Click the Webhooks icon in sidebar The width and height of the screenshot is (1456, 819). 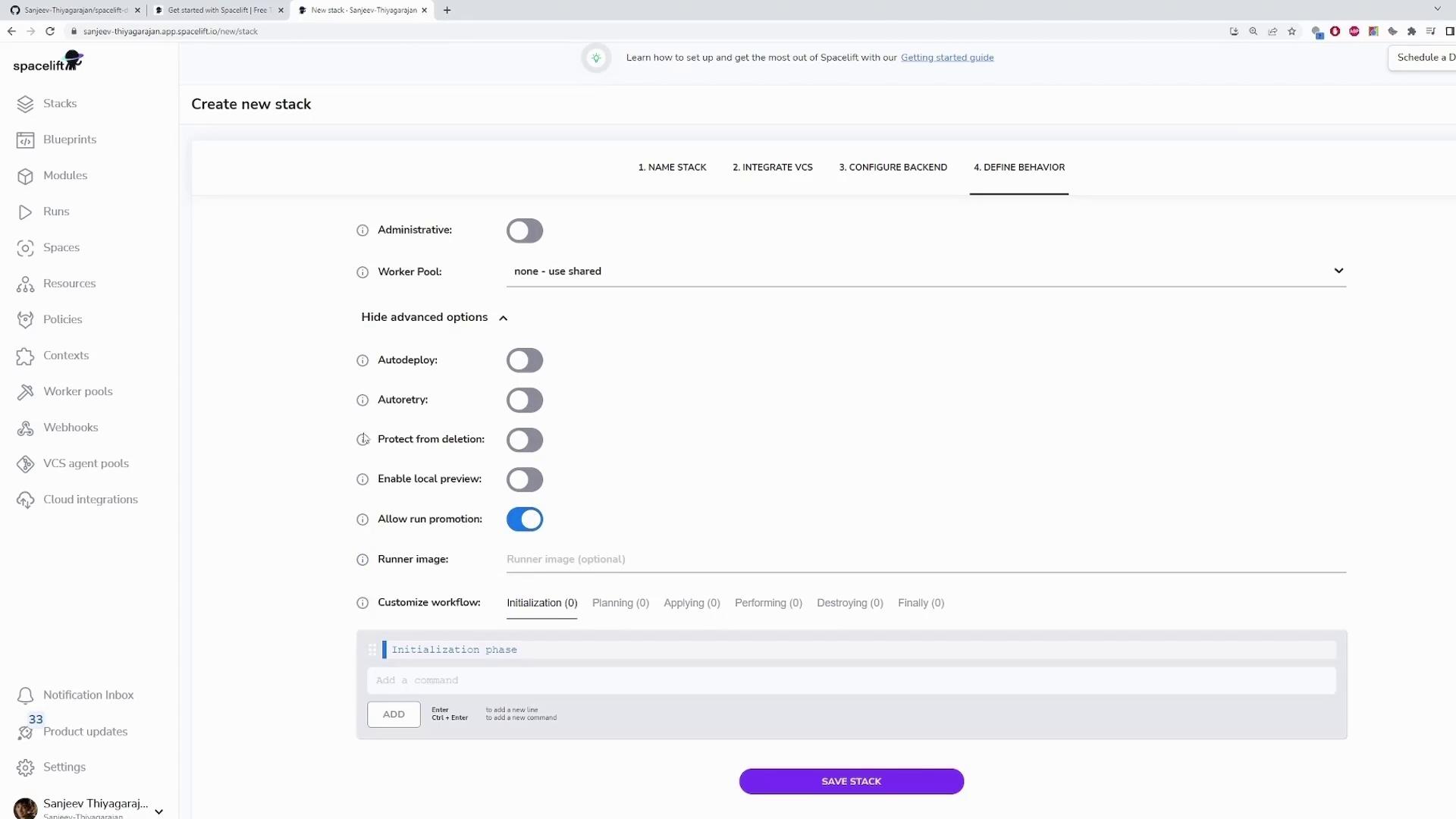coord(25,428)
